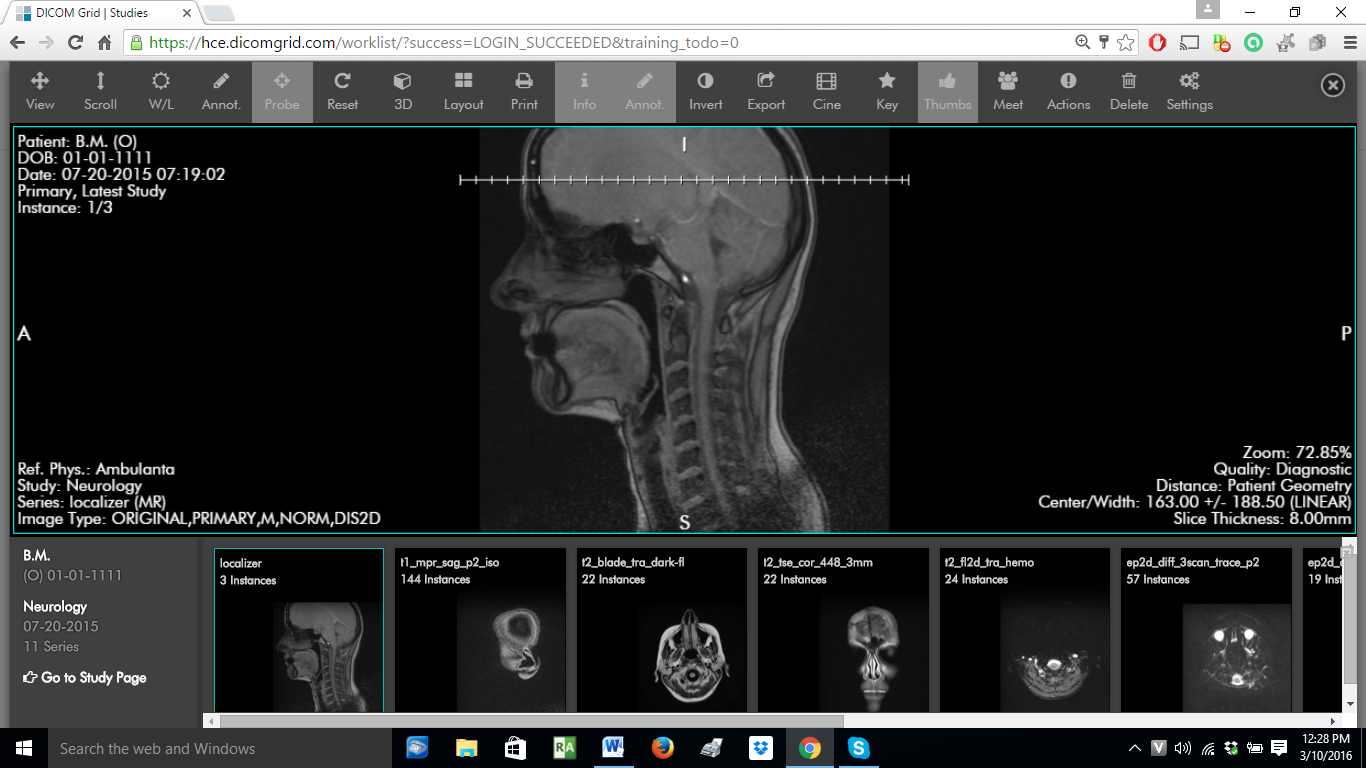This screenshot has width=1366, height=768.
Task: Go forward in the browser
Action: (x=46, y=43)
